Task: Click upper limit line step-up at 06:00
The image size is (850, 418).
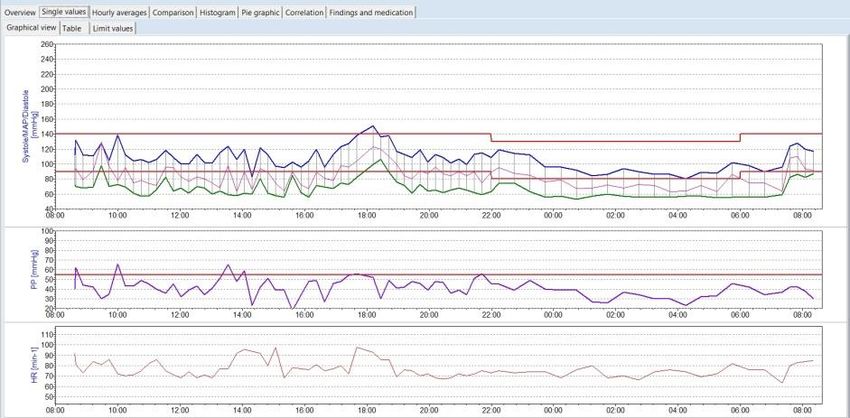Action: (740, 137)
